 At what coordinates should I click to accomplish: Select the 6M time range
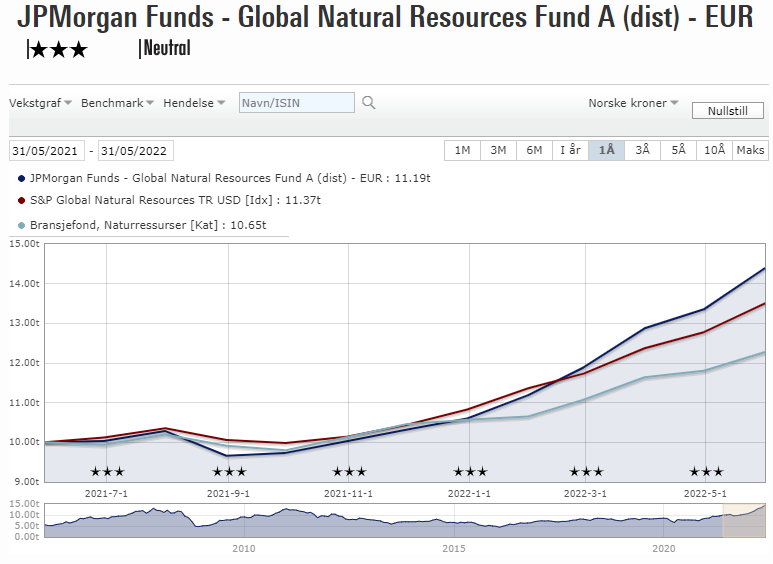534,150
